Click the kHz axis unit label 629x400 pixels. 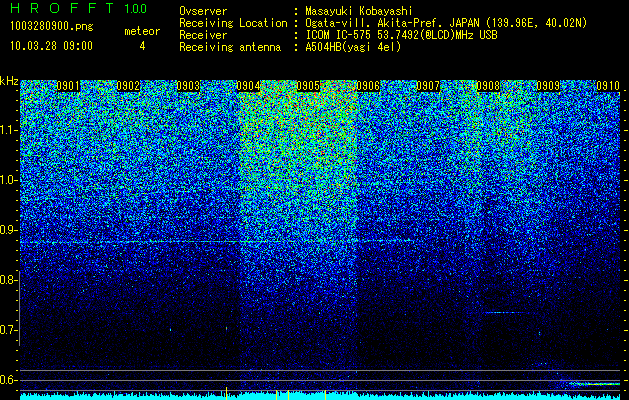[x=9, y=81]
